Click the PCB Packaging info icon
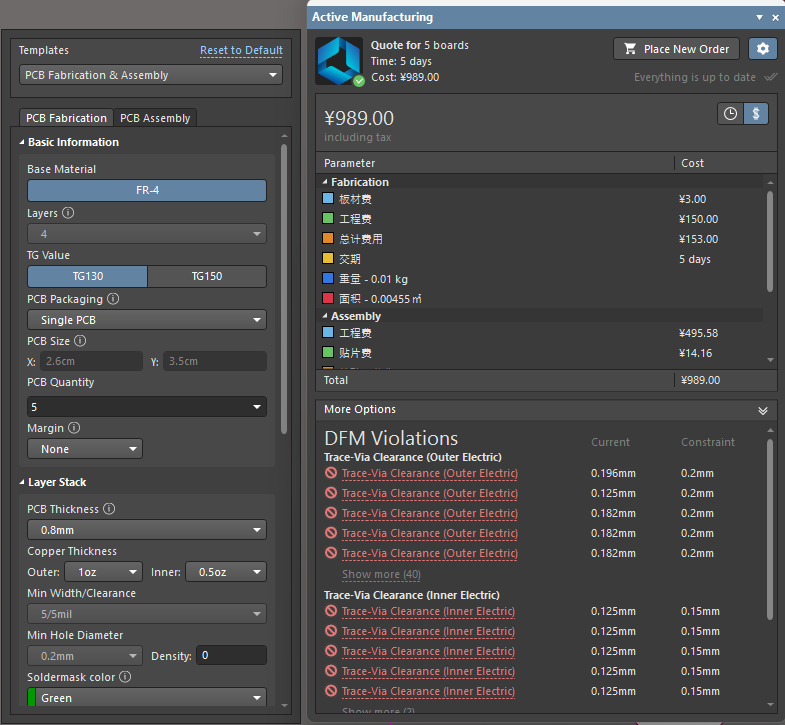Image resolution: width=785 pixels, height=725 pixels. [x=113, y=299]
